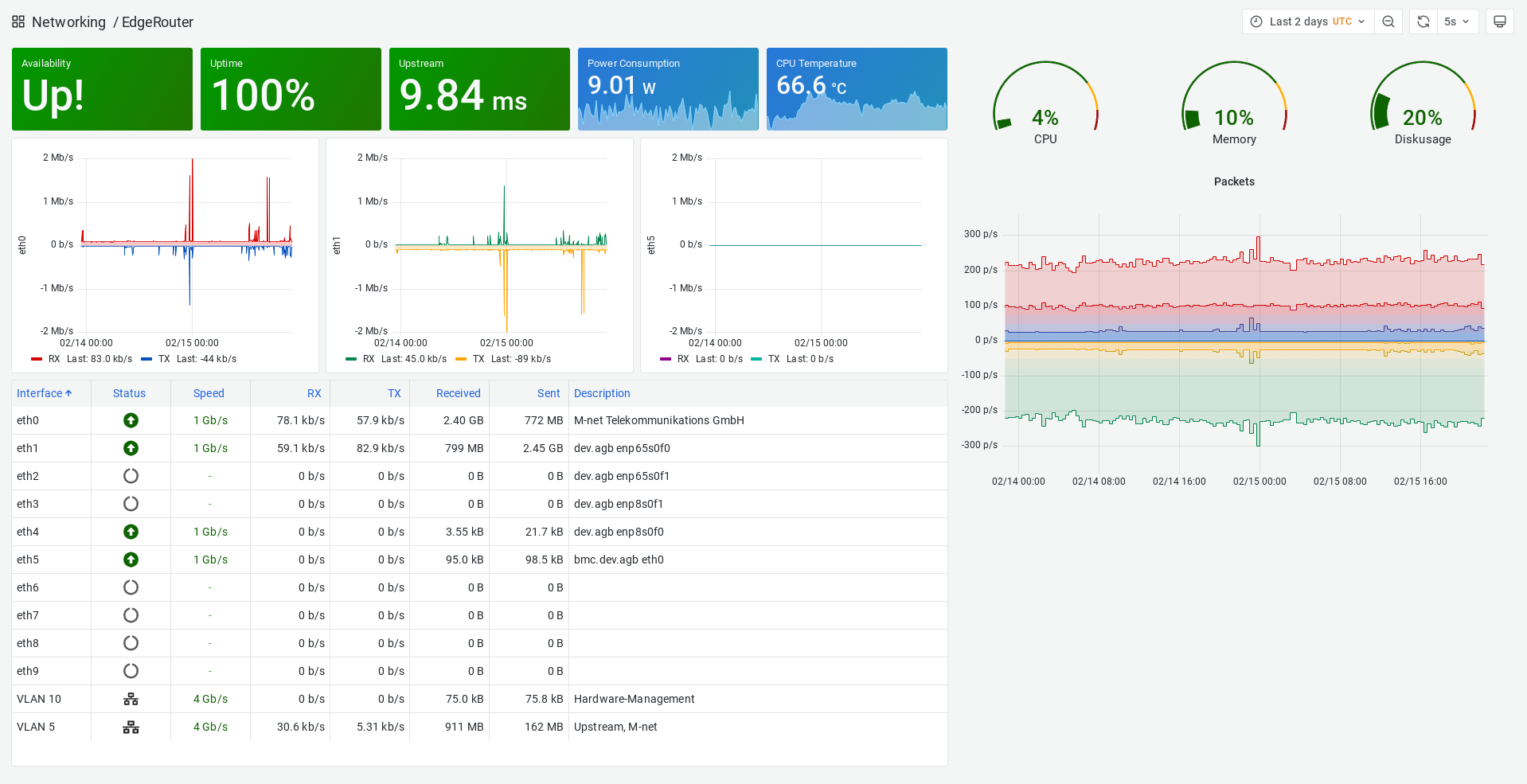This screenshot has width=1527, height=784.
Task: Click the 21.7 kB sent value
Action: click(x=545, y=532)
